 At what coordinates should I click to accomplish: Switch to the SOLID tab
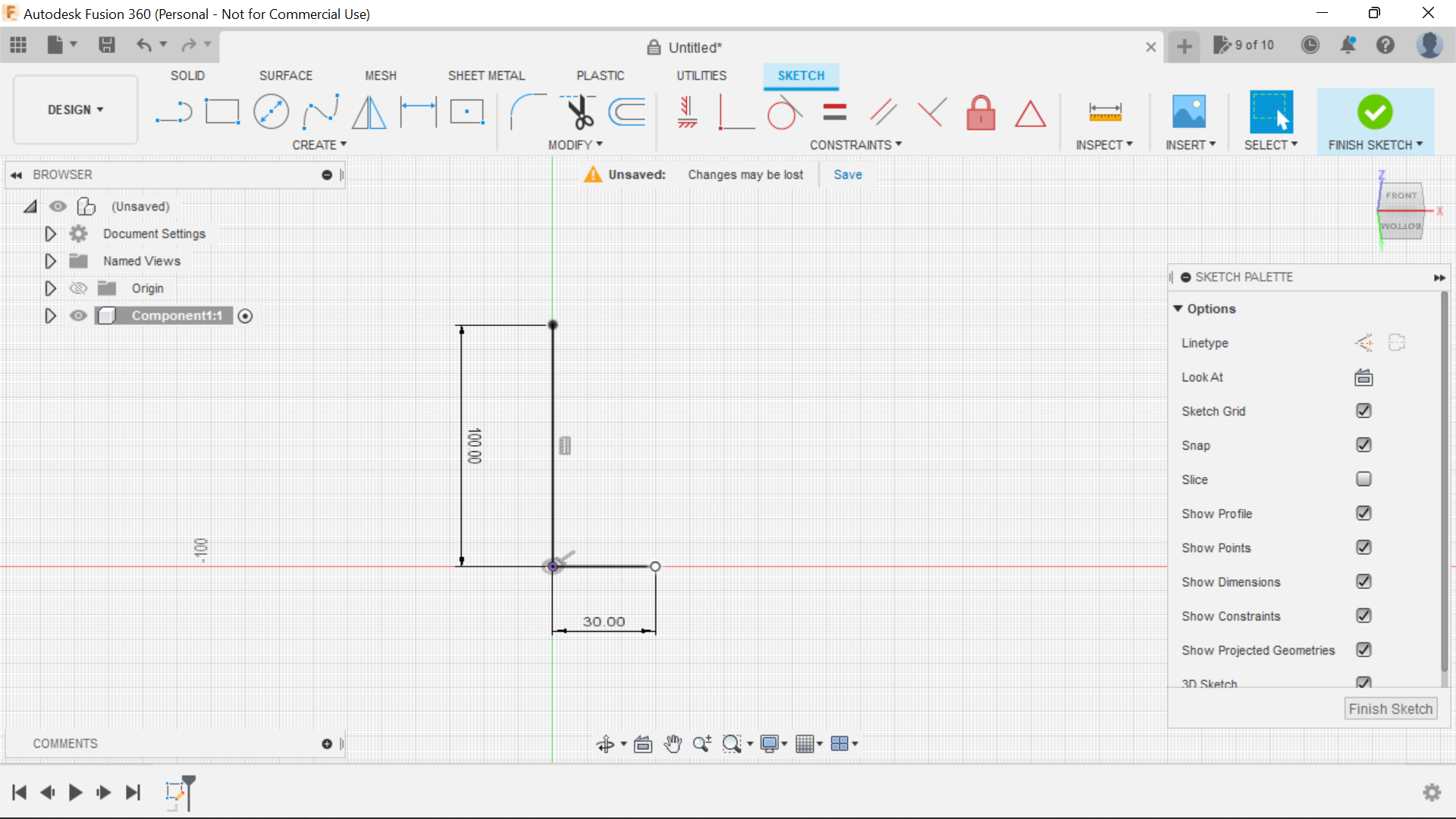click(187, 75)
